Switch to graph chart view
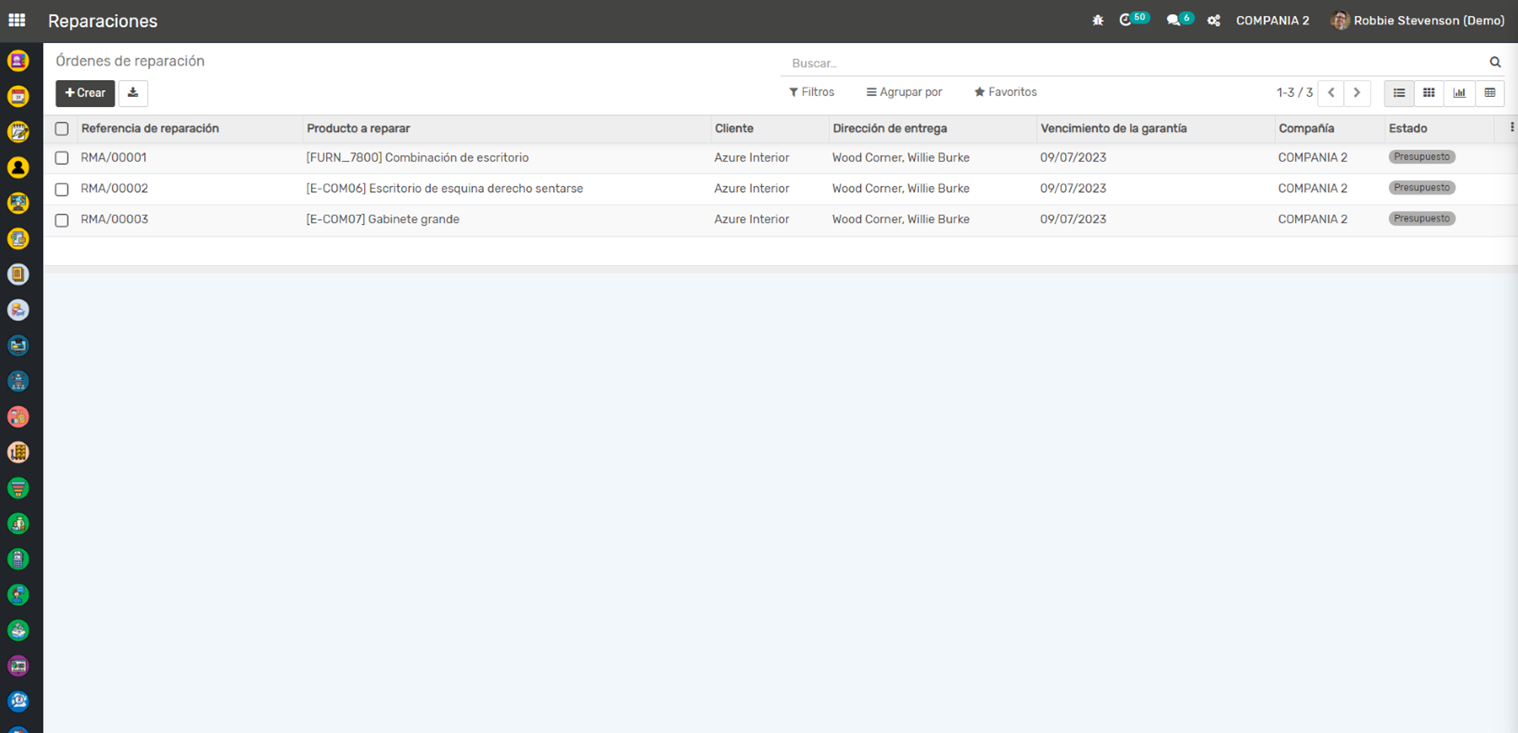Screen dimensions: 1518x733 pos(1459,93)
